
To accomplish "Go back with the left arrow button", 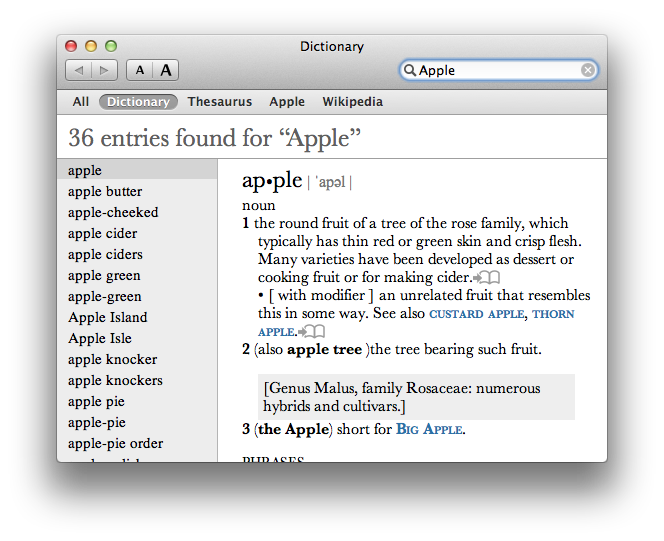I will [x=79, y=70].
